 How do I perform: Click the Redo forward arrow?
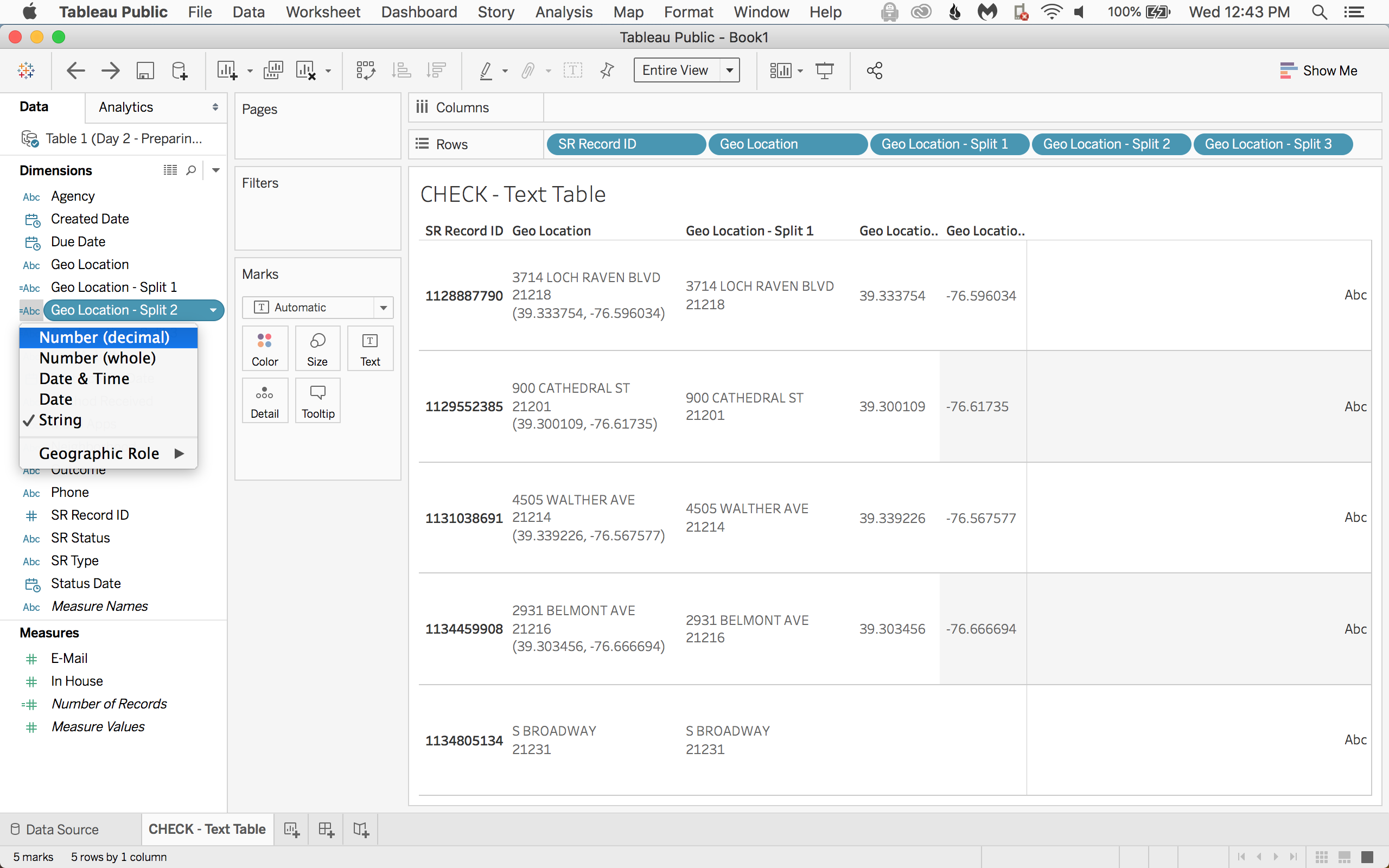tap(110, 71)
